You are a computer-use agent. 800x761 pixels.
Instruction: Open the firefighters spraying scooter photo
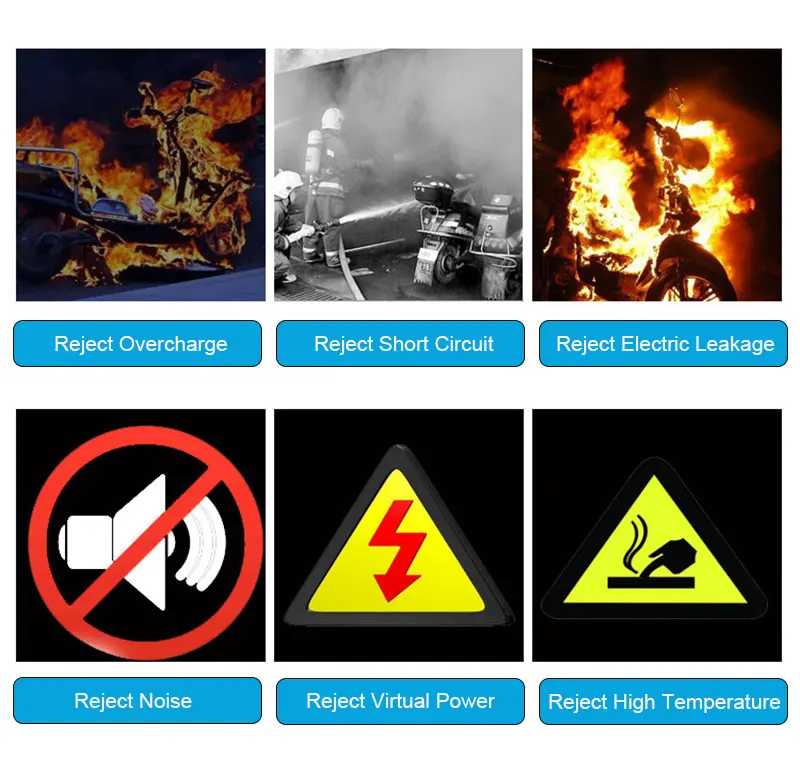pyautogui.click(x=398, y=175)
